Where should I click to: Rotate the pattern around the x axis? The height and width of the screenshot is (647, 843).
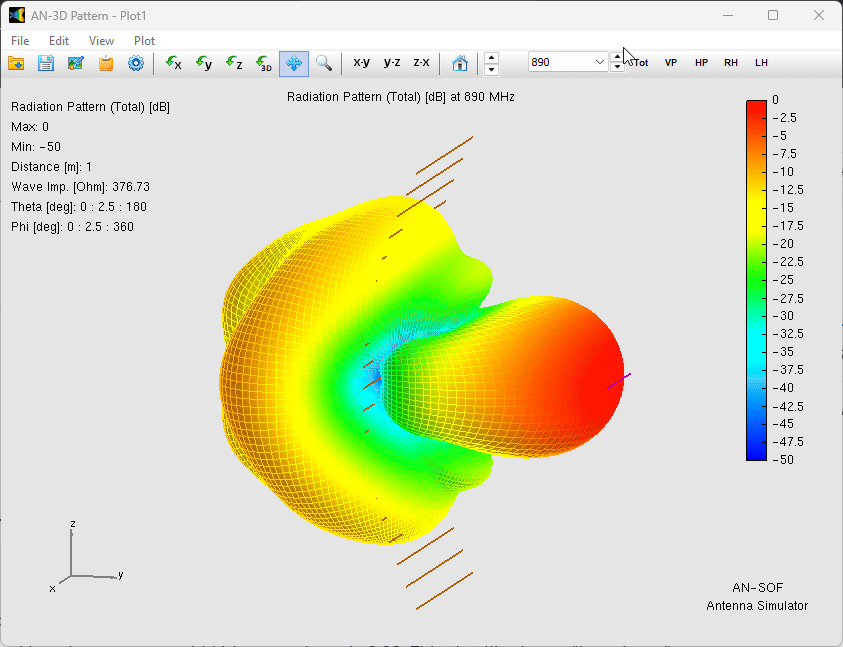coord(174,63)
